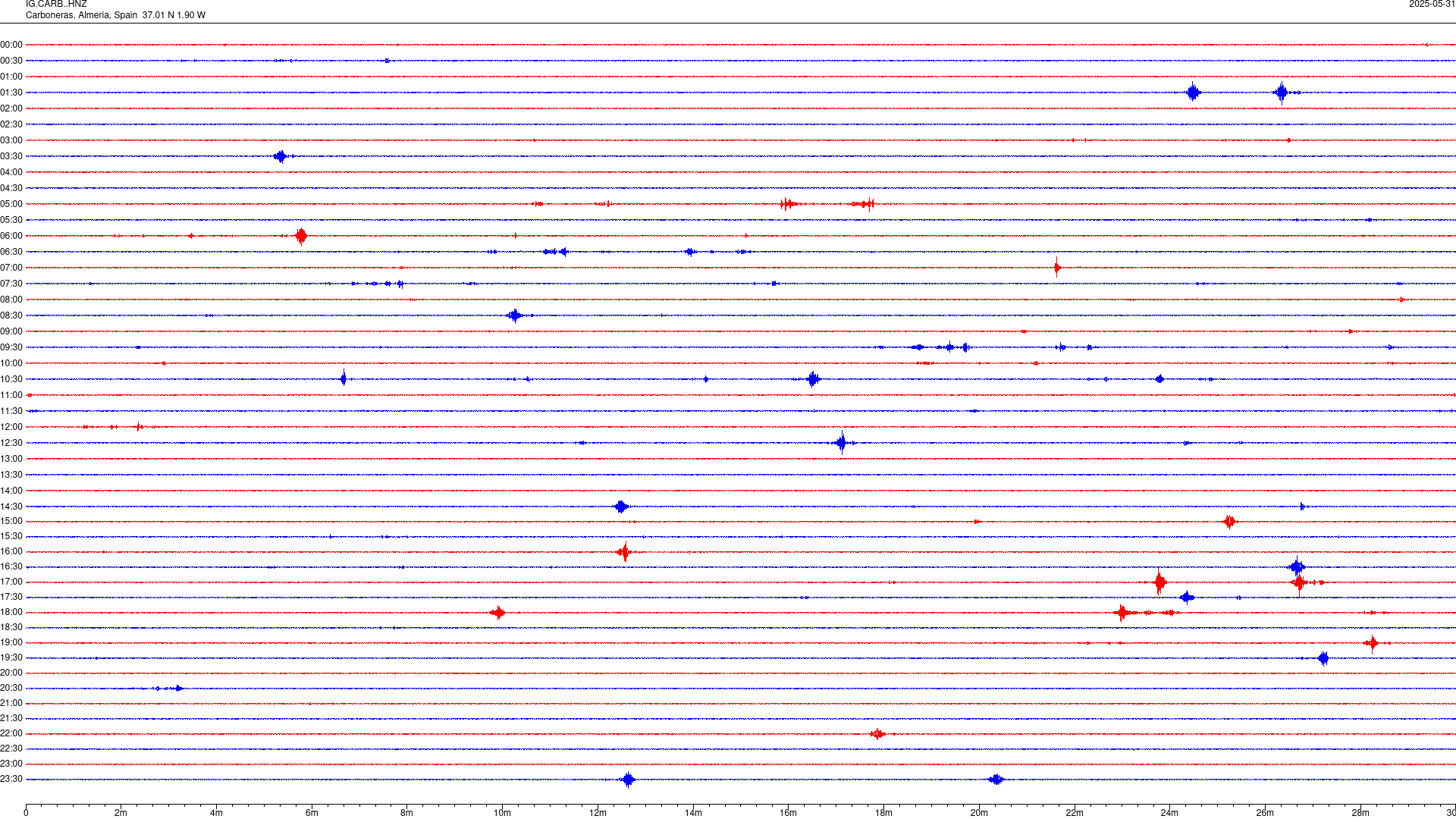Image resolution: width=1456 pixels, height=819 pixels.
Task: Select the 03:00 trace time label
Action: point(11,140)
